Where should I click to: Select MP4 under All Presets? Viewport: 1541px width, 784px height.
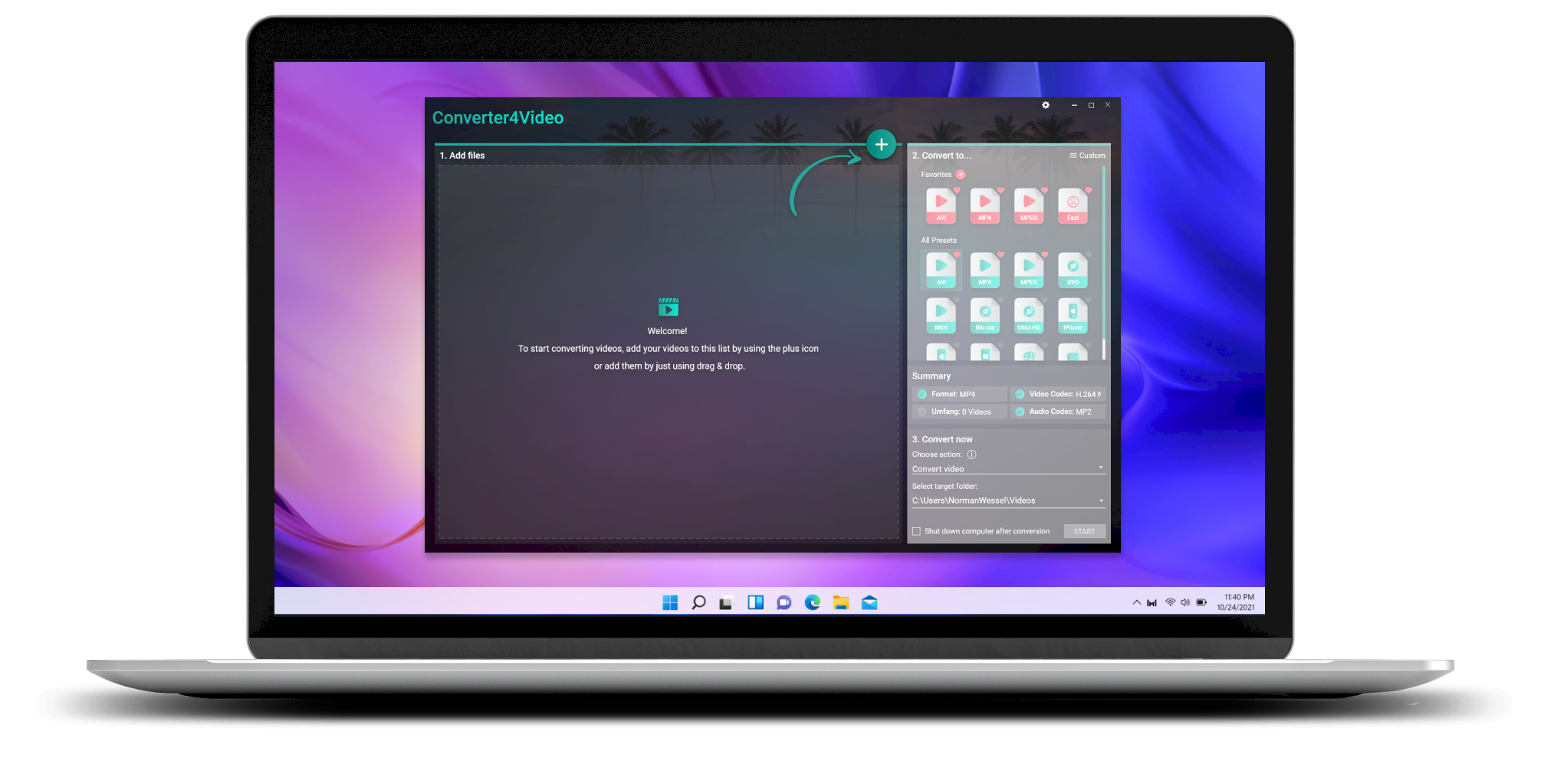coord(984,270)
